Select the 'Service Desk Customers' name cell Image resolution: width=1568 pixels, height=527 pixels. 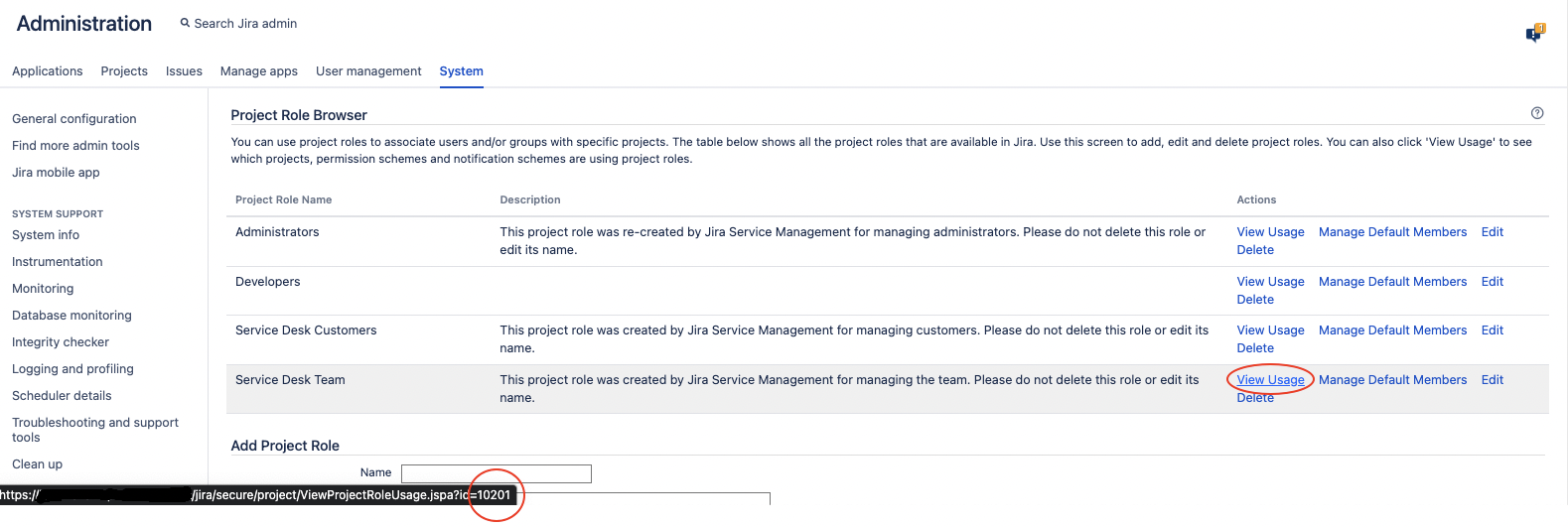click(306, 330)
